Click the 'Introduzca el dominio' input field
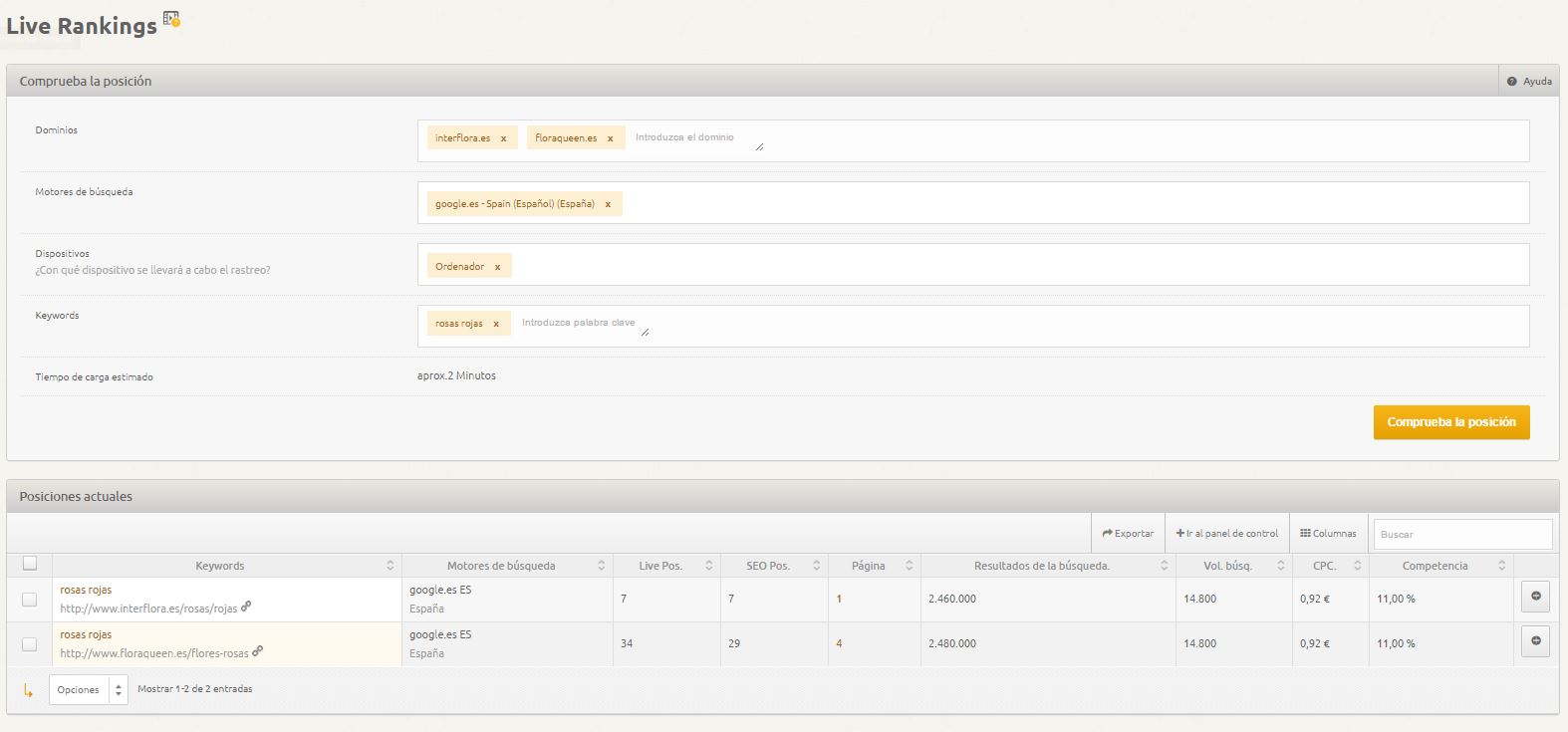 point(698,138)
